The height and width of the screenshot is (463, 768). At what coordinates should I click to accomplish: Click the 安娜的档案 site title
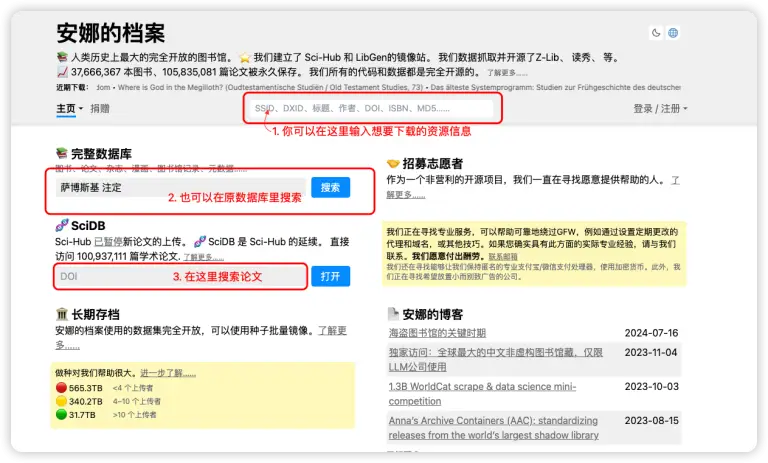111,33
